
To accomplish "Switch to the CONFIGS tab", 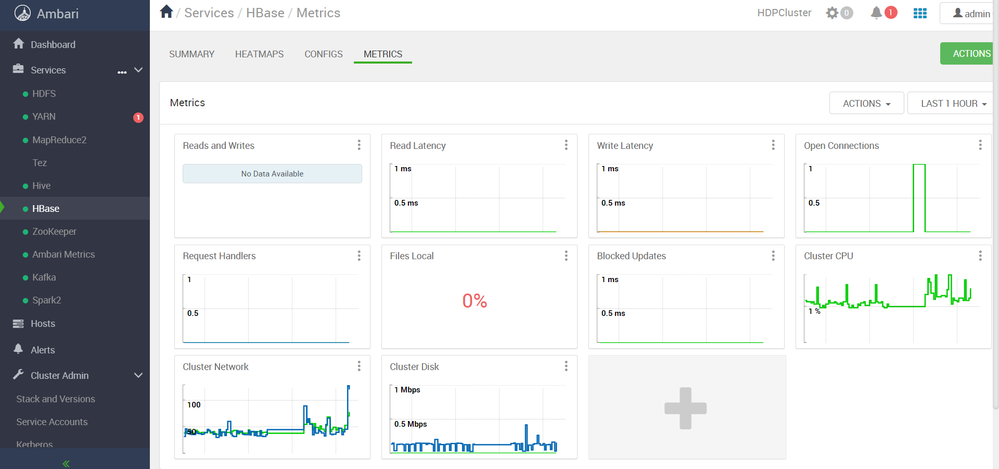I will [x=324, y=54].
